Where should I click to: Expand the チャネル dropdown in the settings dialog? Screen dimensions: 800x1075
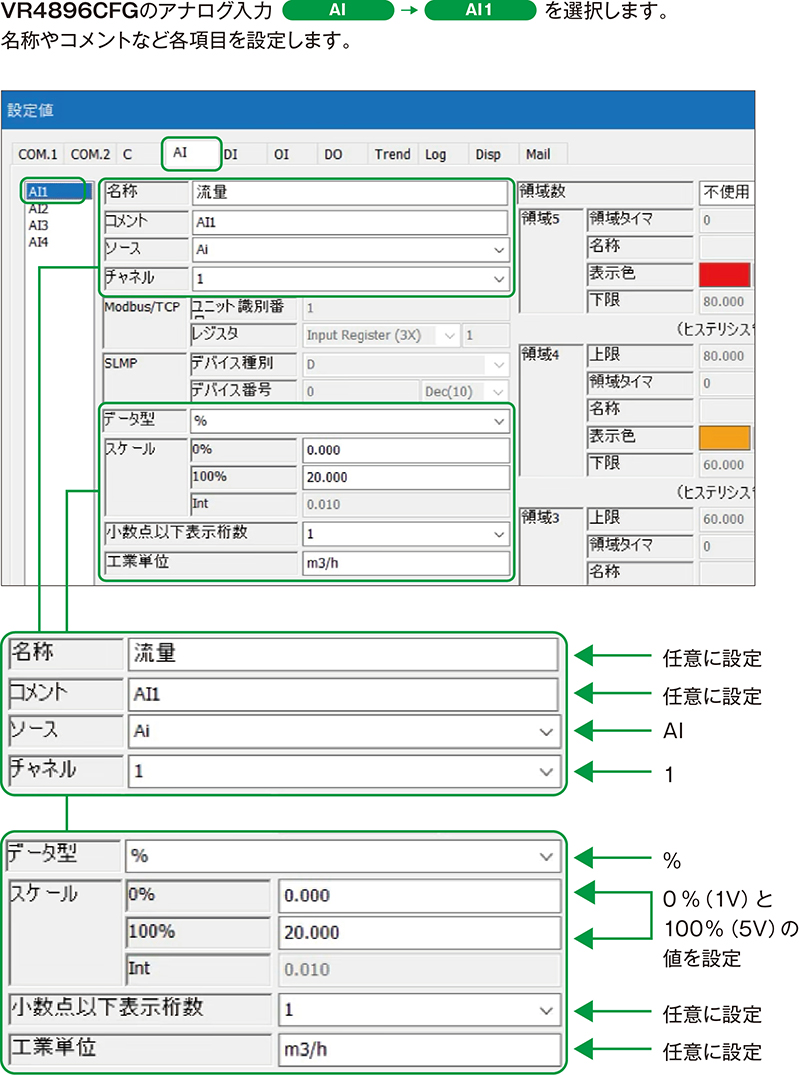[350, 278]
